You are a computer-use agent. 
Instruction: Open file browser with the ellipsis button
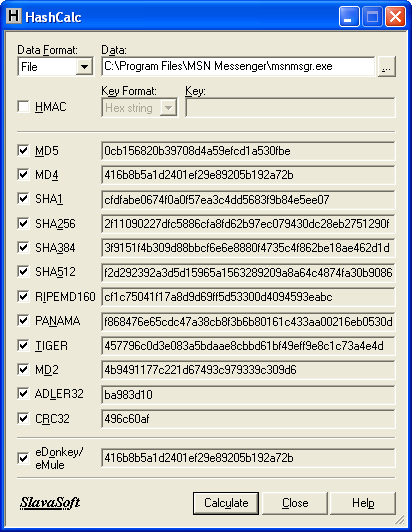click(x=387, y=66)
